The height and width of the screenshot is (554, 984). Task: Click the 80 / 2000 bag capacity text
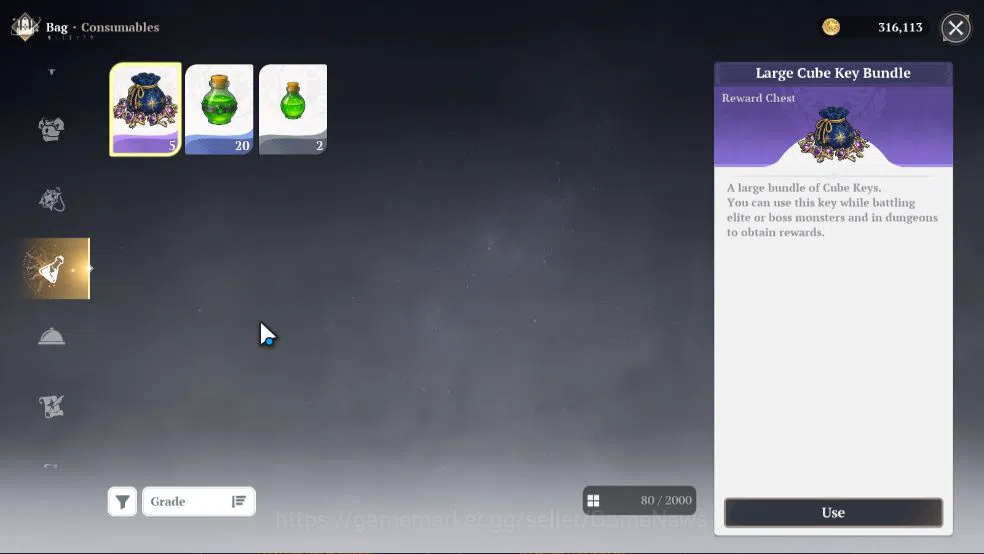666,501
